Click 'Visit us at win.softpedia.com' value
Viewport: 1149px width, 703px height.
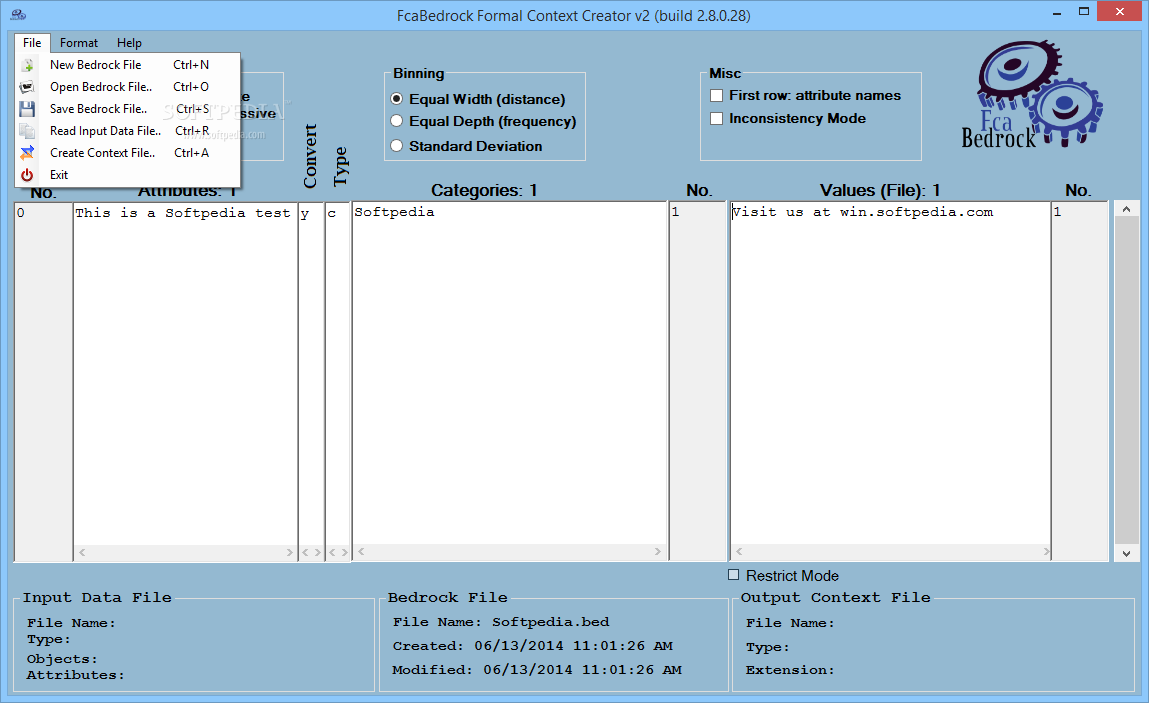(x=862, y=212)
